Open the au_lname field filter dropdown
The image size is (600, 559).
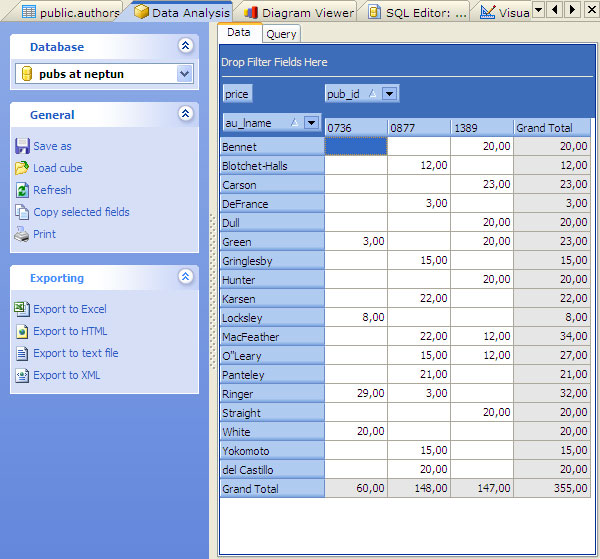tap(311, 123)
